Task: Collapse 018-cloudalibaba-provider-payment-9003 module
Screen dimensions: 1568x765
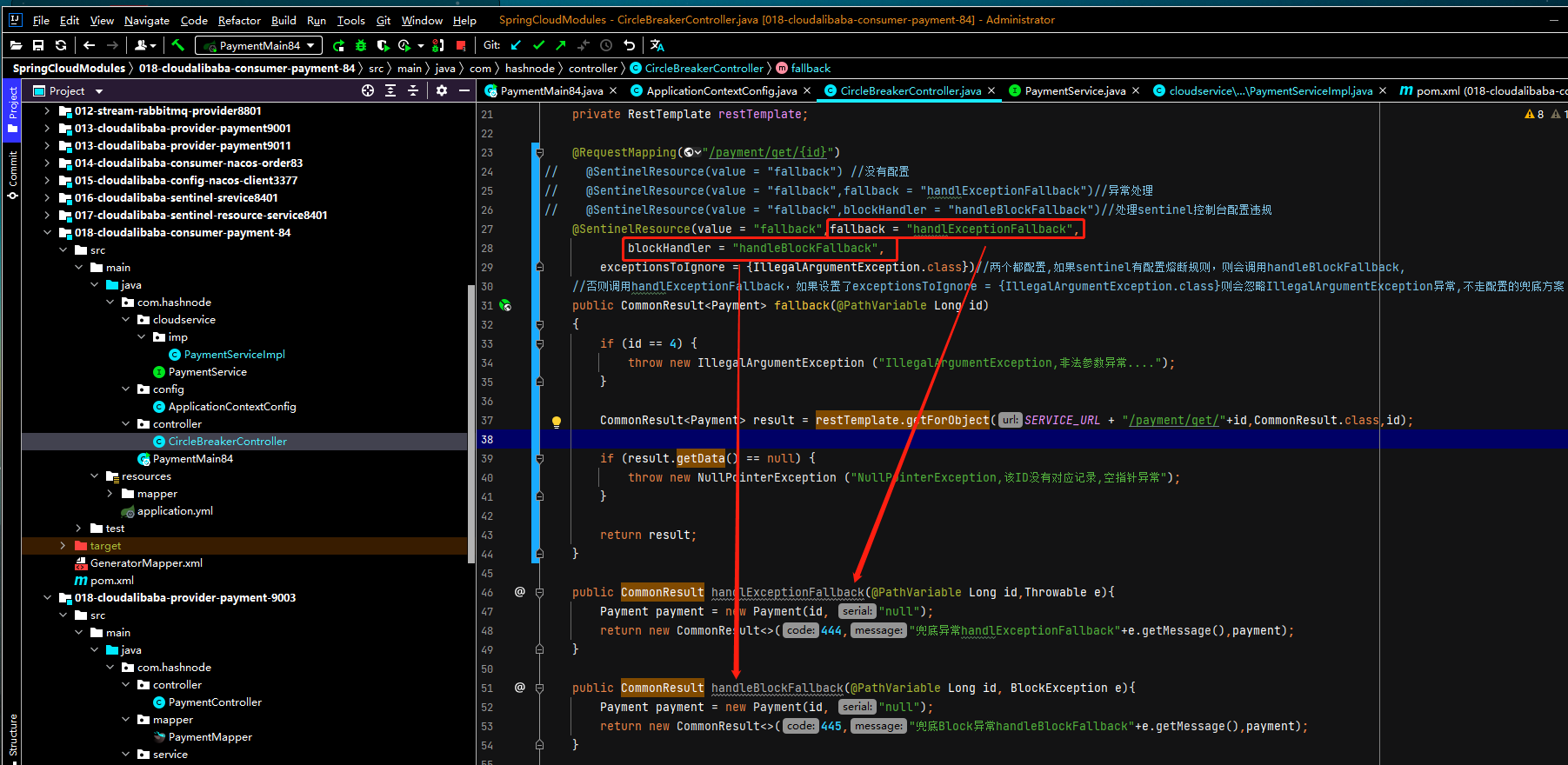Action: 47,597
